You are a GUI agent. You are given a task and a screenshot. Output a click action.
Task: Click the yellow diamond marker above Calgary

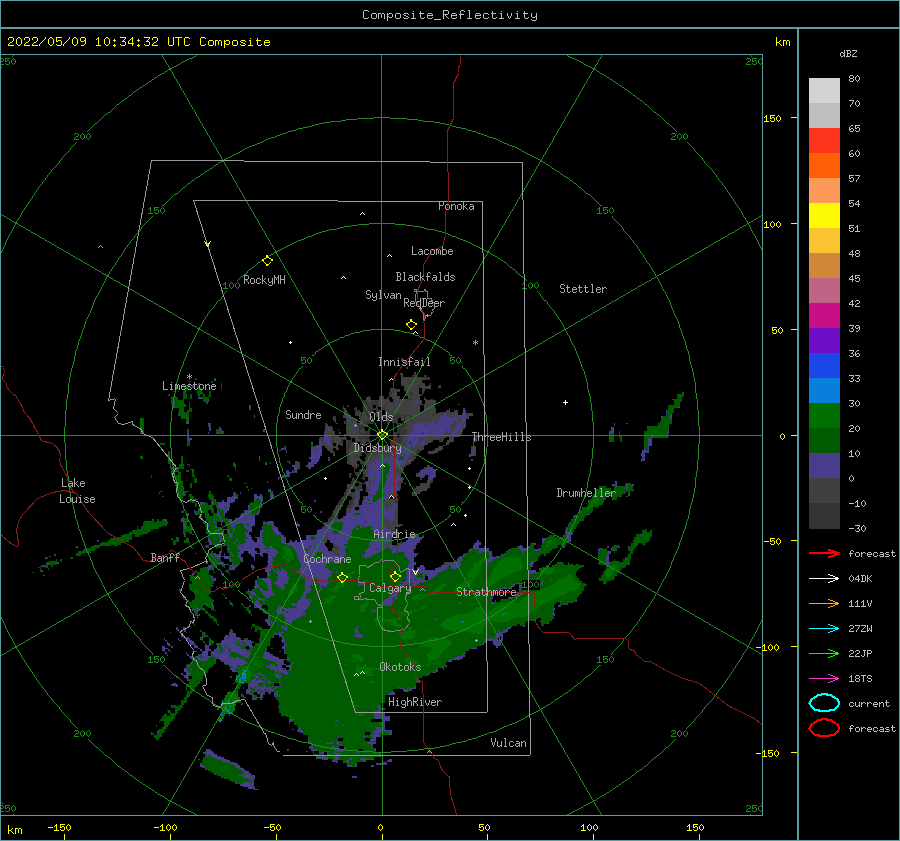tap(395, 576)
